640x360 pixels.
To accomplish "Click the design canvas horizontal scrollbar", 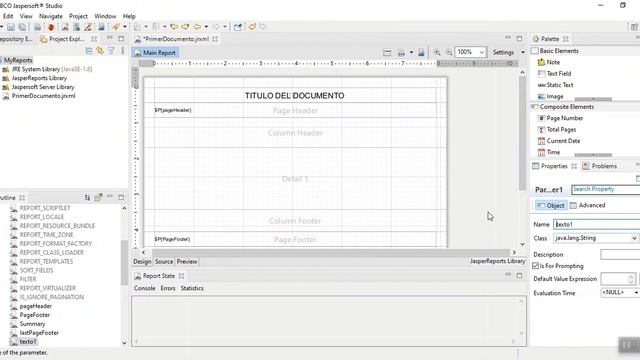I will click(x=329, y=253).
